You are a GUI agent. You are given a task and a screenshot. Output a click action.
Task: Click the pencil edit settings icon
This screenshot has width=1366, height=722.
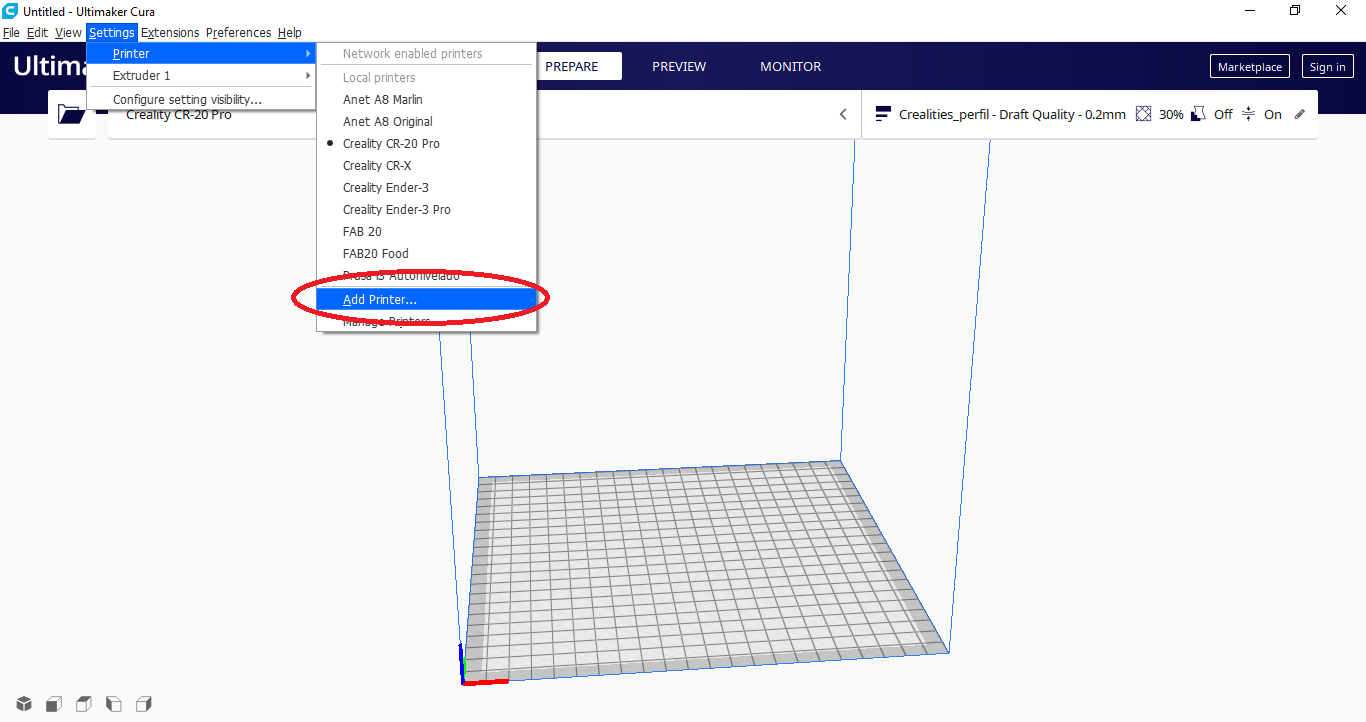(x=1300, y=114)
